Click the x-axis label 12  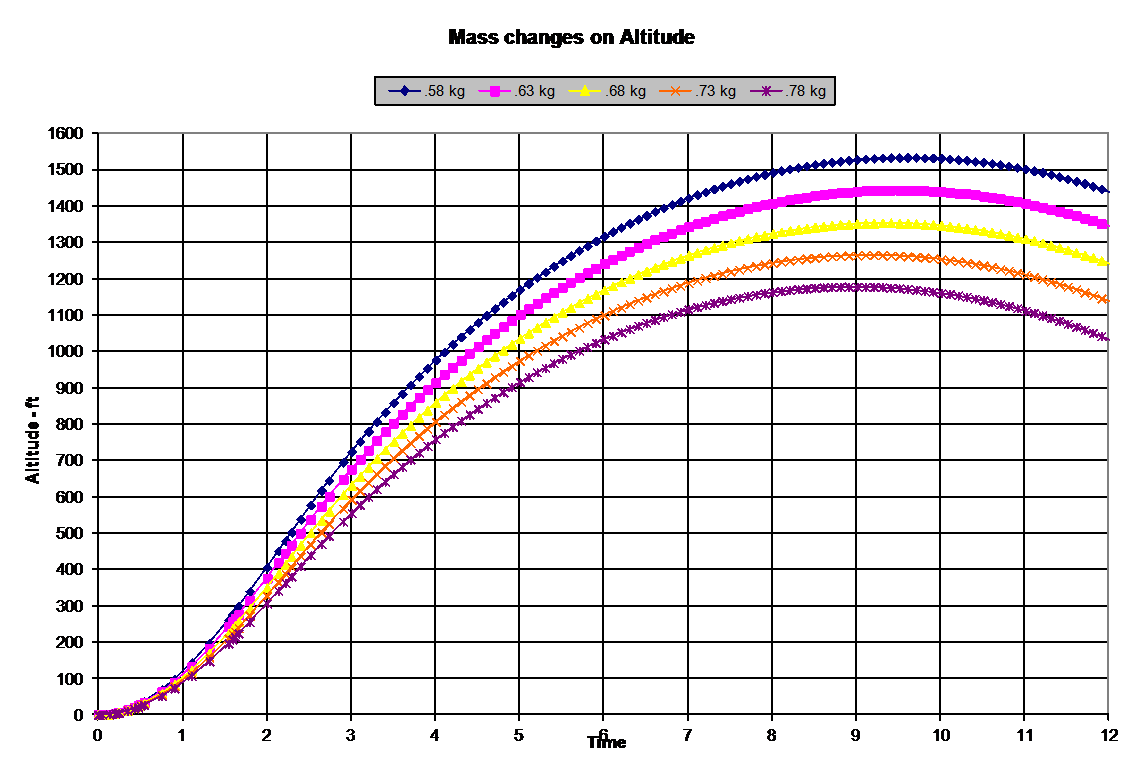(1108, 735)
